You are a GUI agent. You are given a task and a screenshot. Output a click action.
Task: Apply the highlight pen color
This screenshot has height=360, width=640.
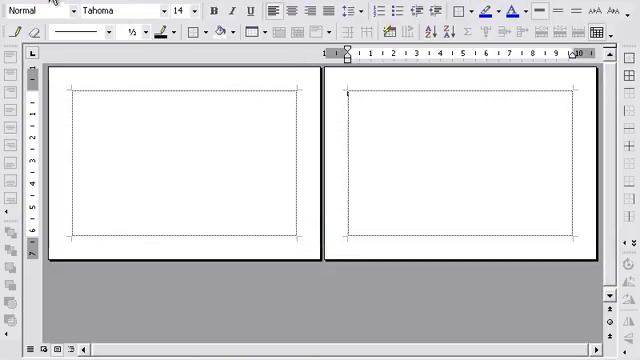tap(485, 11)
